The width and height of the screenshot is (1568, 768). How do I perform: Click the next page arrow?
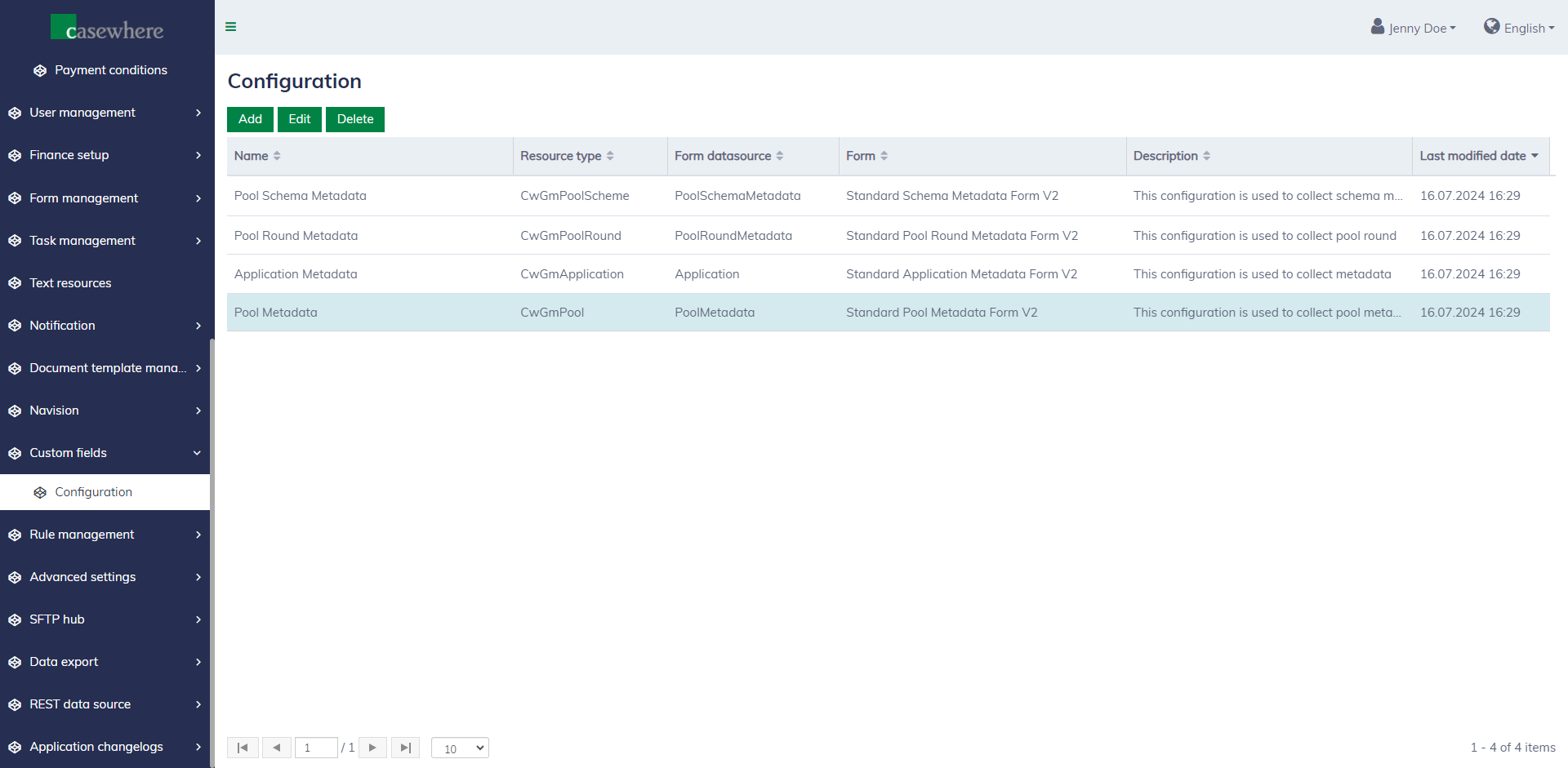click(x=372, y=748)
